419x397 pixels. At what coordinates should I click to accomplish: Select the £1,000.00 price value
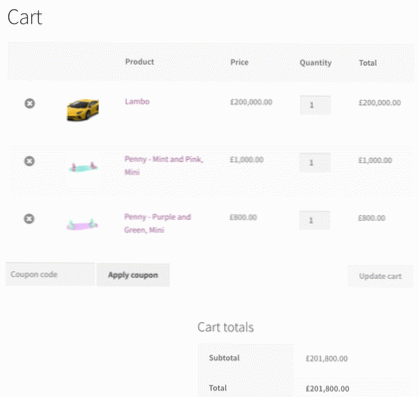[x=247, y=160]
